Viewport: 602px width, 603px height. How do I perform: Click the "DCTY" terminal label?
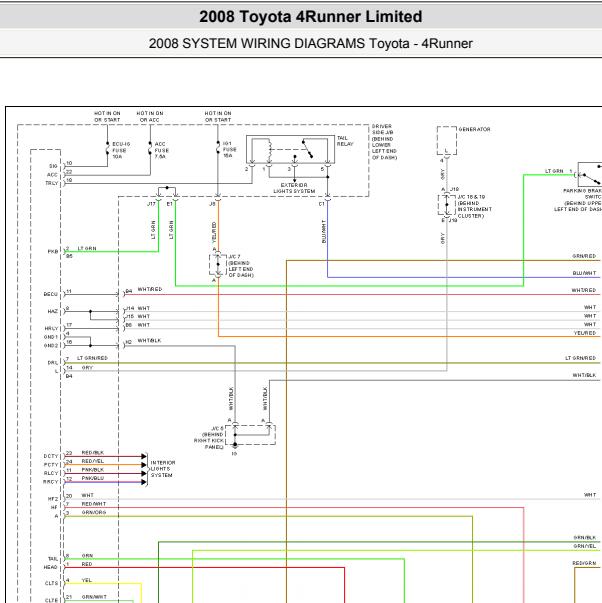[51, 456]
